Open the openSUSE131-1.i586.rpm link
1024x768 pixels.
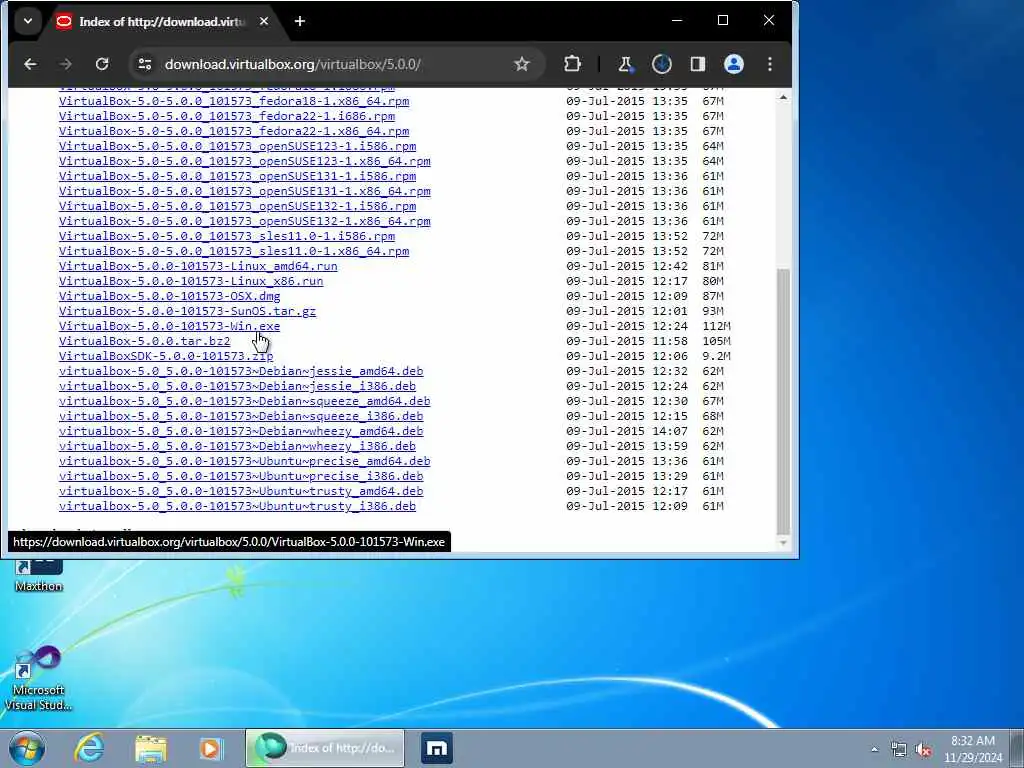pos(237,176)
